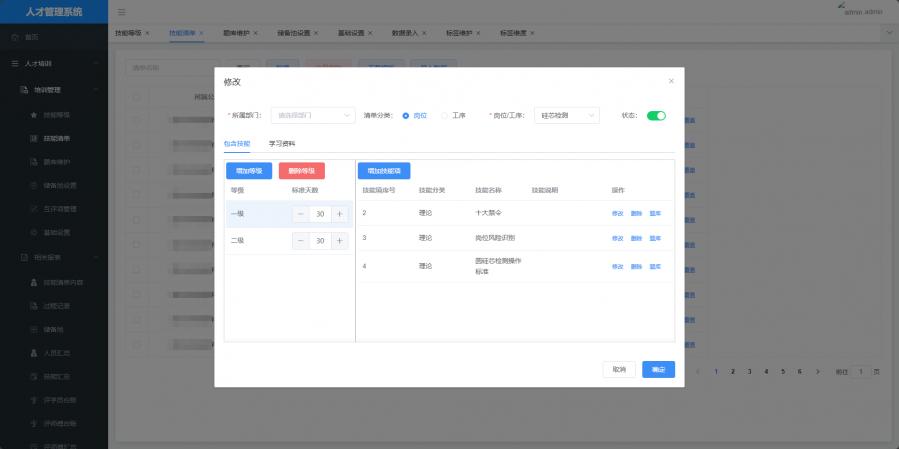The width and height of the screenshot is (899, 449).
Task: Click the gear icon for 基础设置 in sidebar
Action: pos(33,233)
